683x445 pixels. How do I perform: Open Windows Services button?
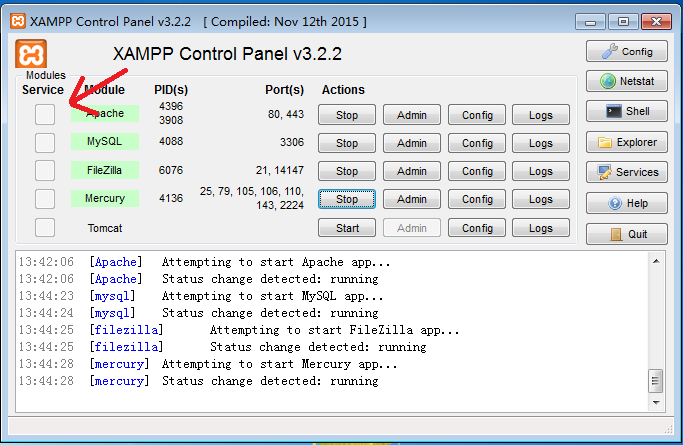(x=626, y=172)
